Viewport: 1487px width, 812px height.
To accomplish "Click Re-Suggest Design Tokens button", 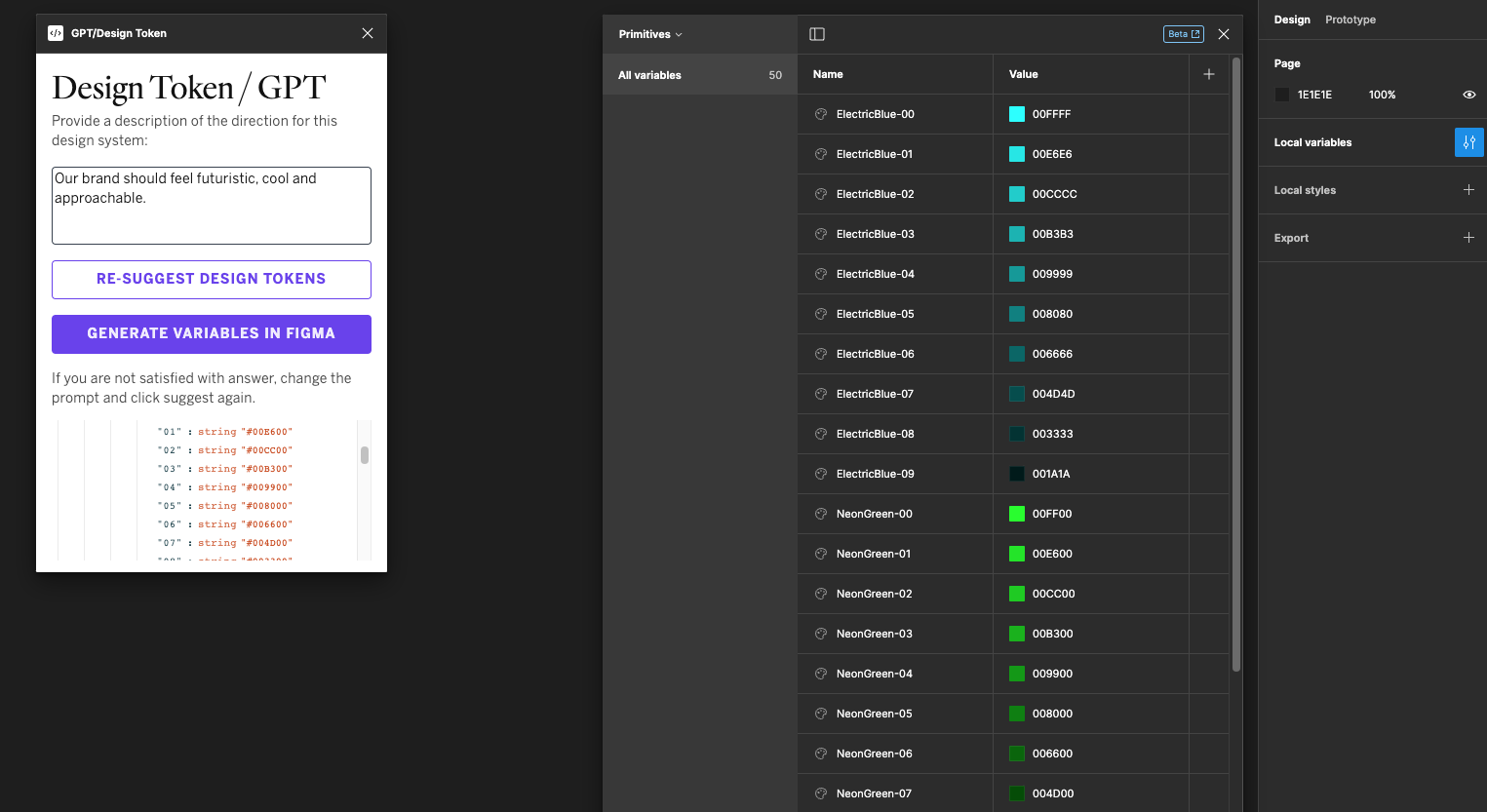I will click(212, 280).
